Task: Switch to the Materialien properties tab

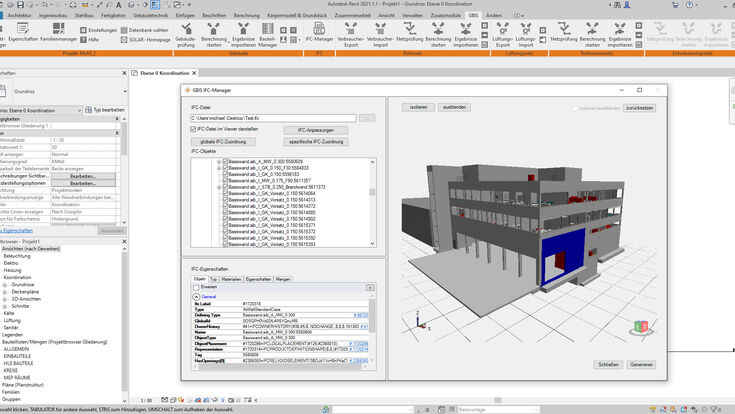Action: tap(231, 279)
